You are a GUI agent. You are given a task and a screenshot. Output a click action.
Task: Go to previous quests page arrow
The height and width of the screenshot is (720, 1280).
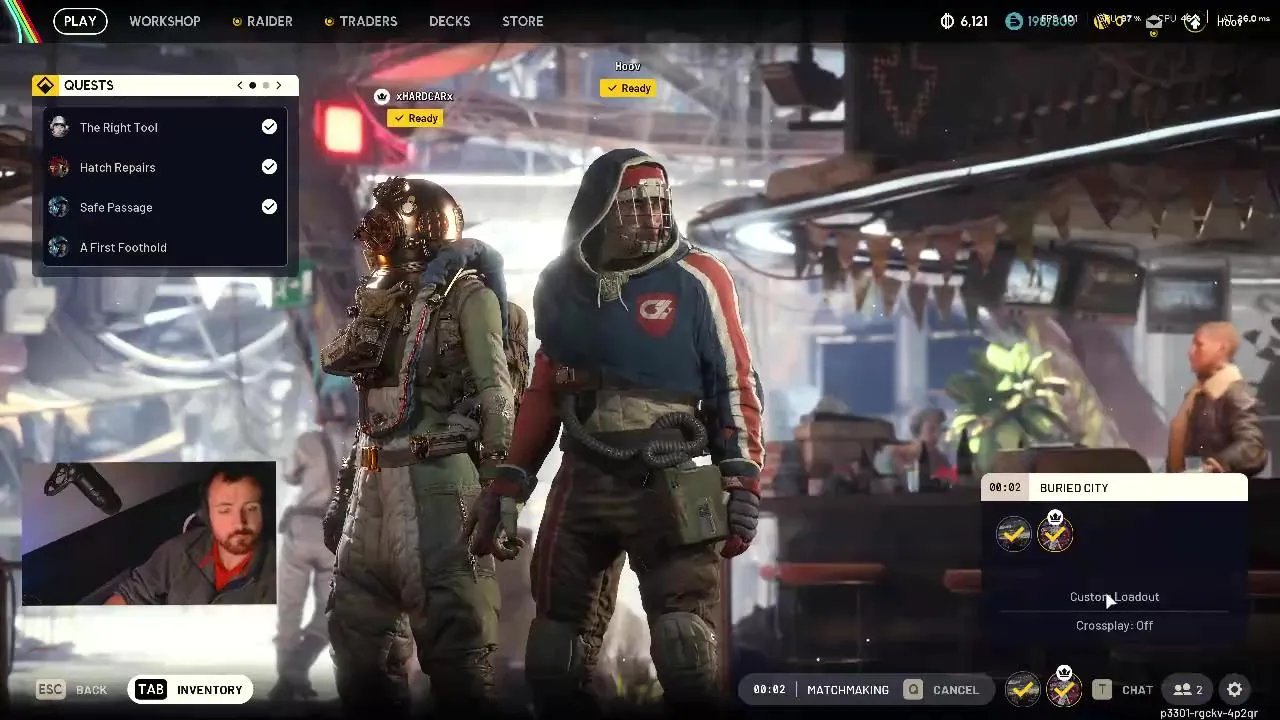tap(240, 86)
